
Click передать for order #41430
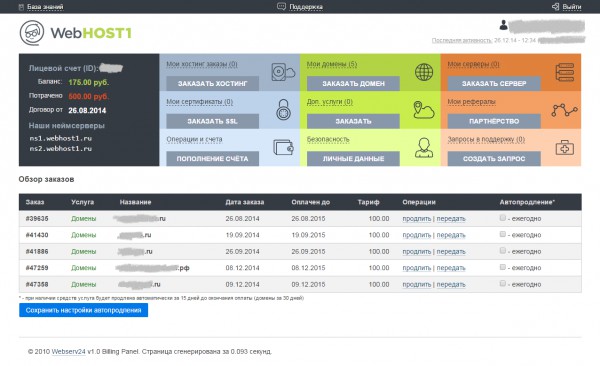pos(451,235)
